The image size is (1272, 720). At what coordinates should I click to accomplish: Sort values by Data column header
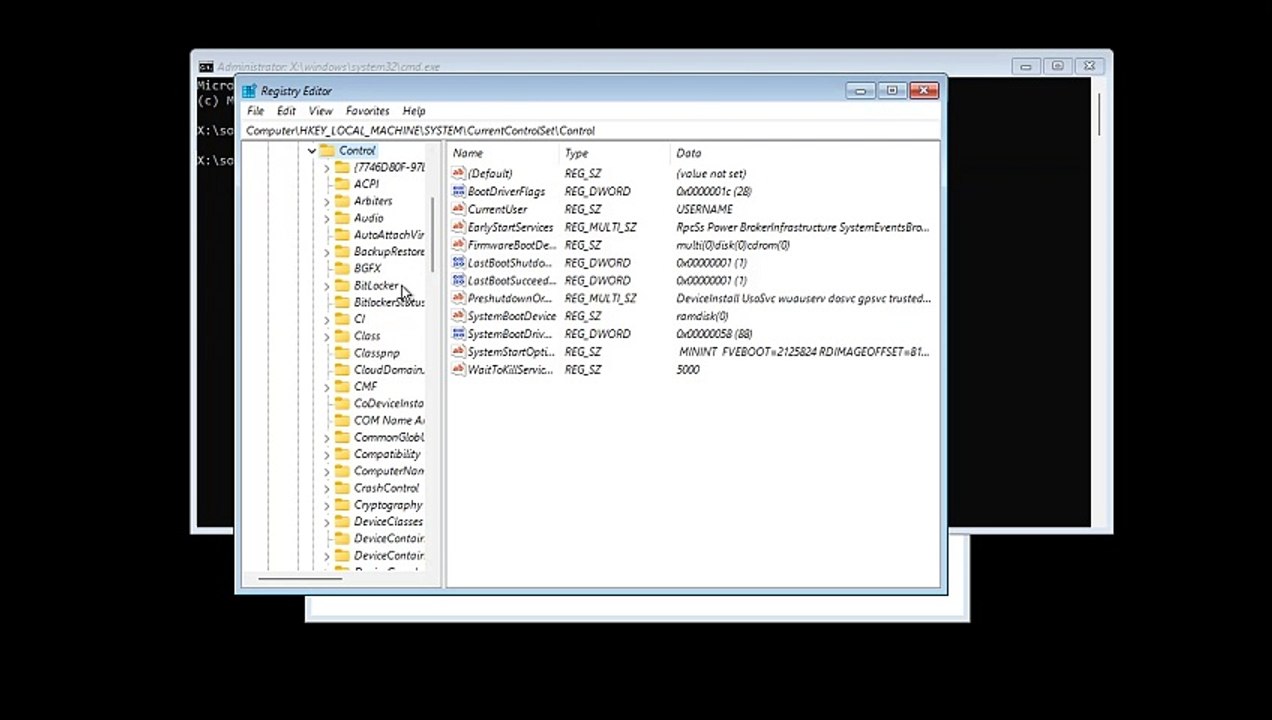pyautogui.click(x=805, y=153)
